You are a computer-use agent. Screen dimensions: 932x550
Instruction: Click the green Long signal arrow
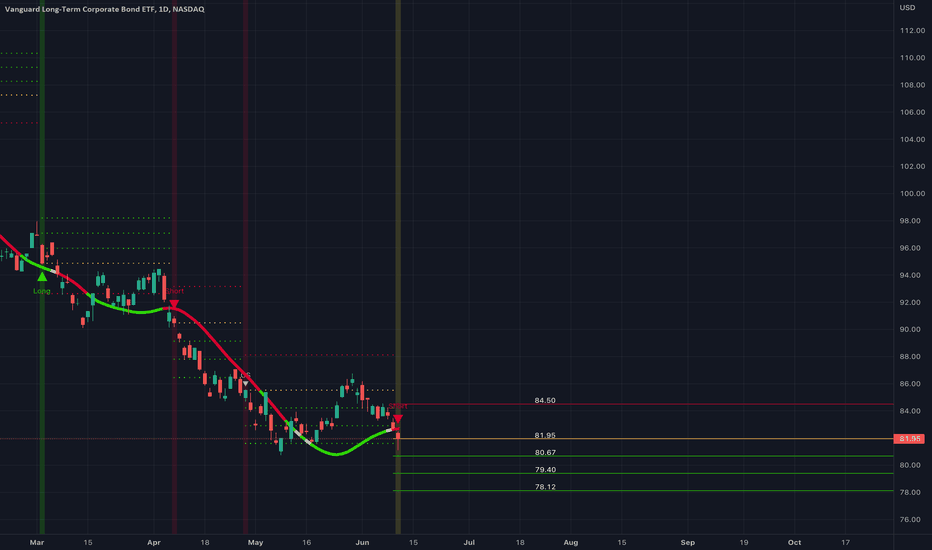coord(42,276)
